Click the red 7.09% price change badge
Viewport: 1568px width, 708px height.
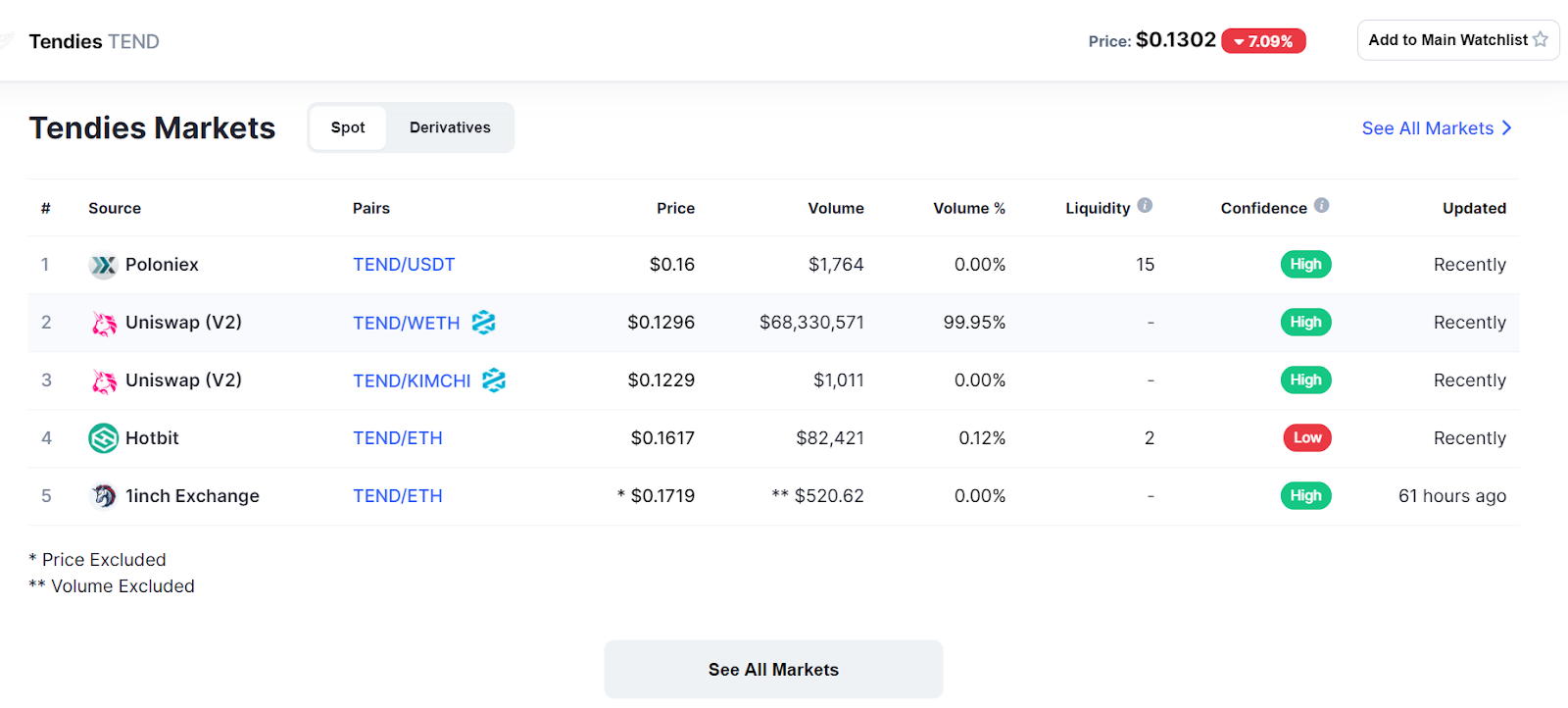tap(1263, 41)
